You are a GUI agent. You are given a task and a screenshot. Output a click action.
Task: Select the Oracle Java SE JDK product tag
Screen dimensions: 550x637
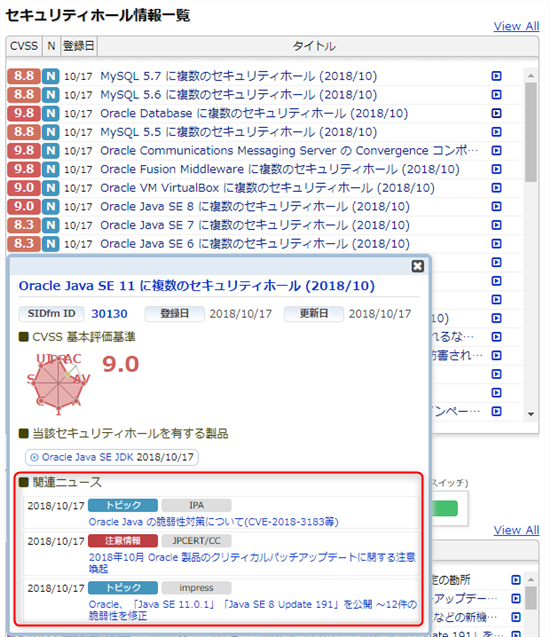pos(112,457)
